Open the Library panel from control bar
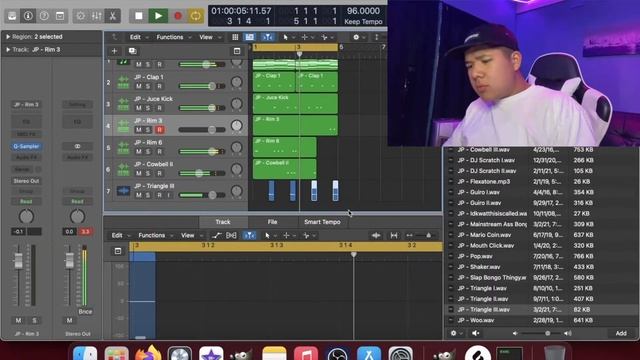Image resolution: width=640 pixels, height=360 pixels. tap(12, 16)
